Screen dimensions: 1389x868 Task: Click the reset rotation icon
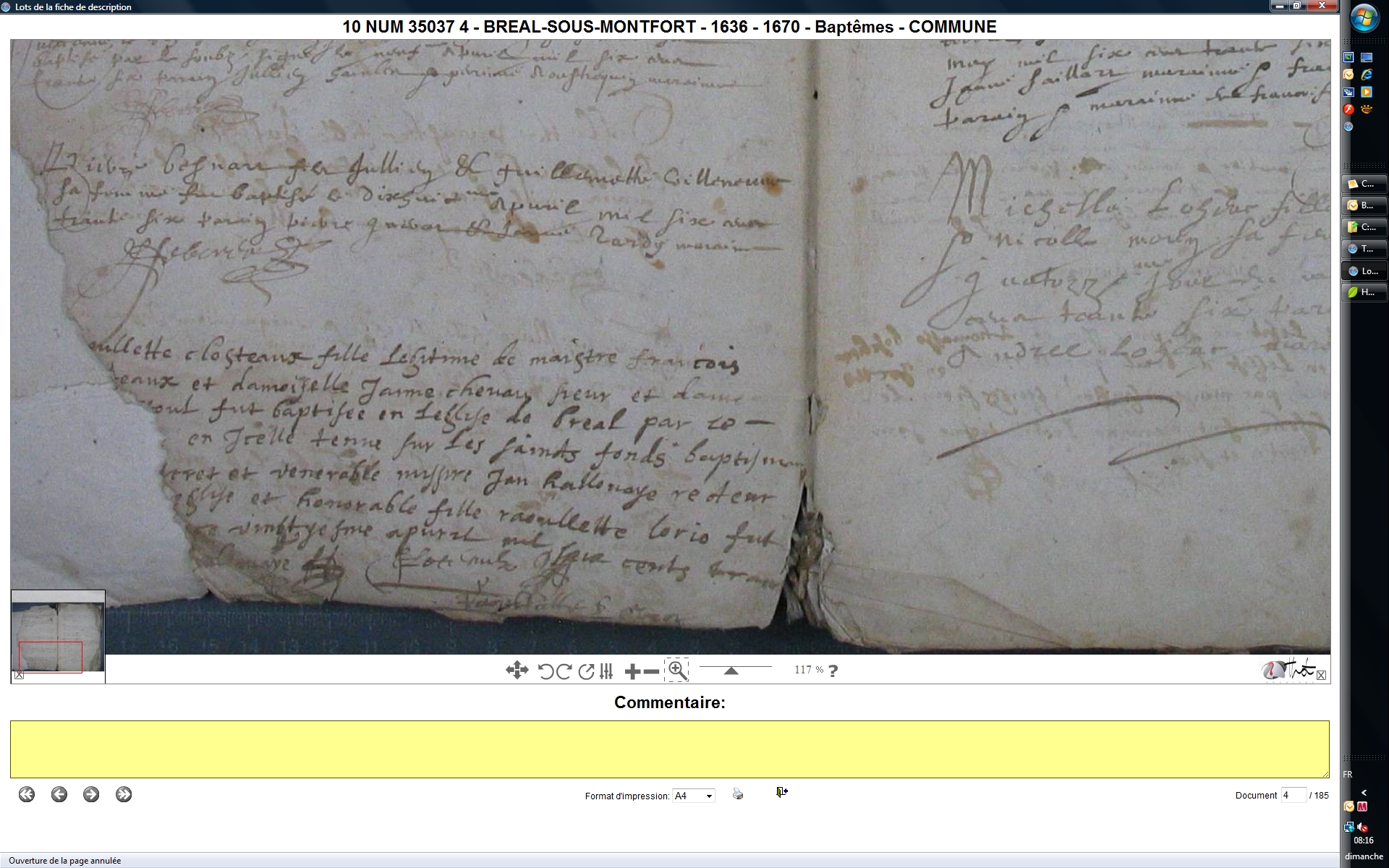(586, 671)
